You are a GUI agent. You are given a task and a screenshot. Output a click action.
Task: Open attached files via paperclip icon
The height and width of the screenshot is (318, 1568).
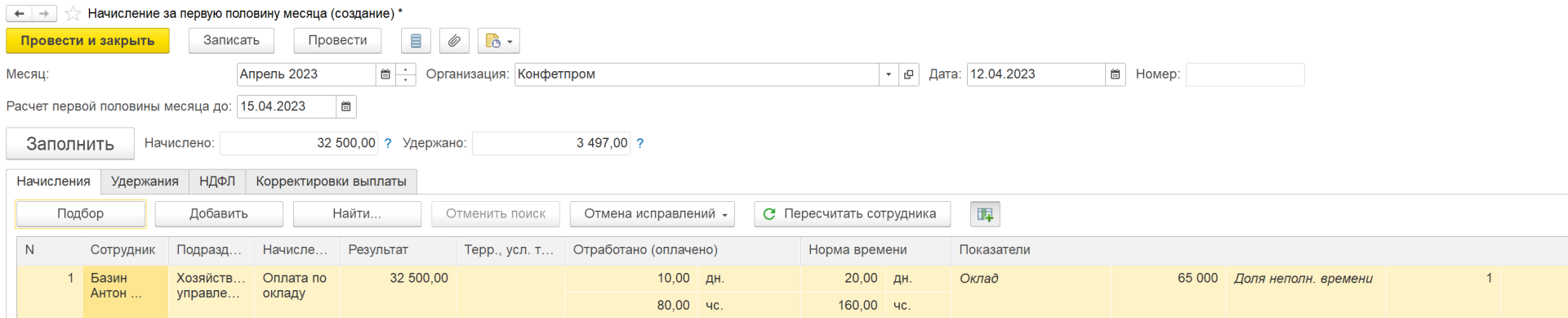[454, 41]
